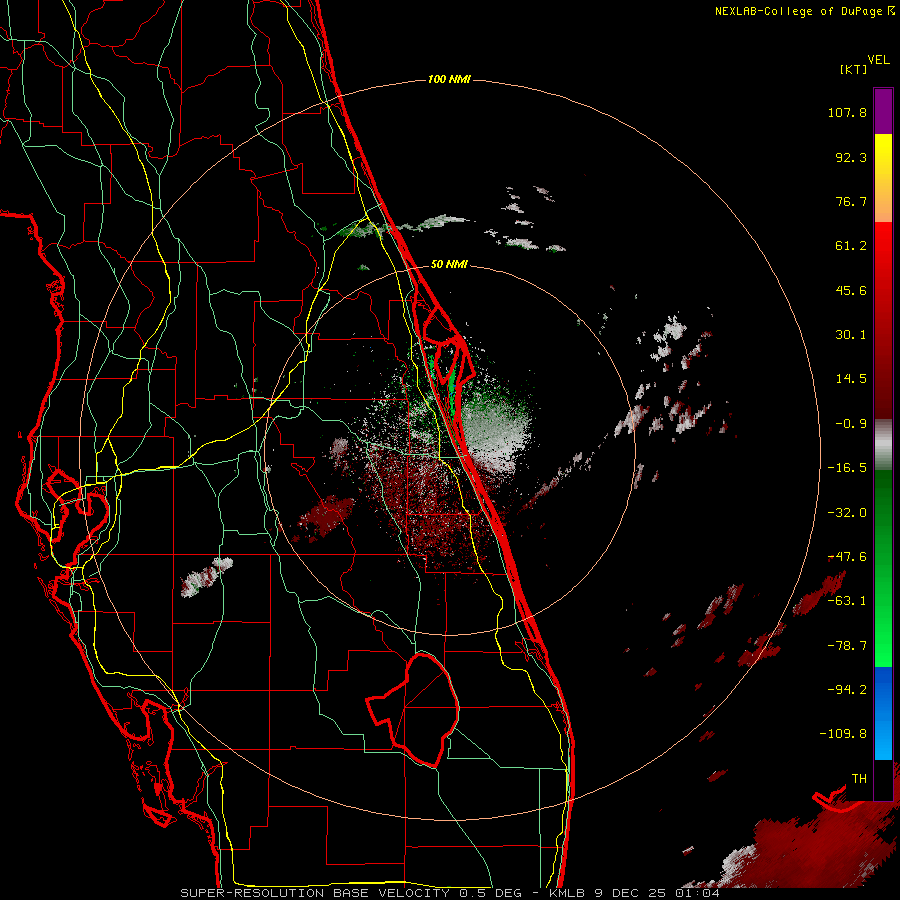
Task: Click the 14.5 scale label
Action: coord(851,379)
